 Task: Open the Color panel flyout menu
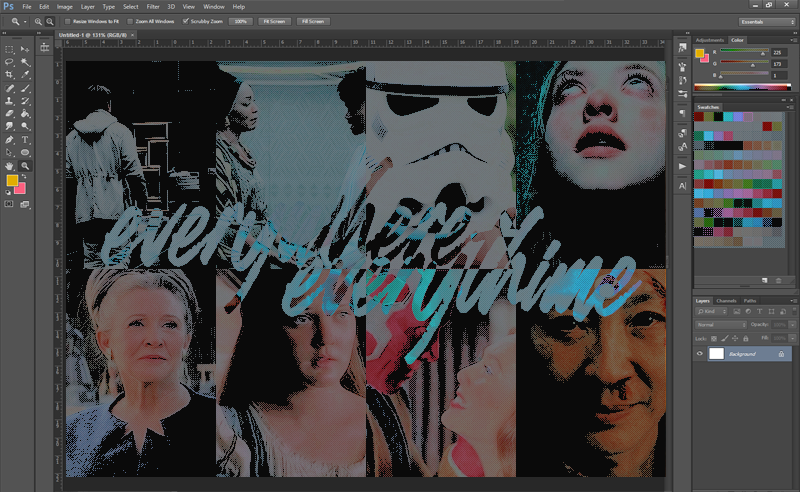click(792, 40)
